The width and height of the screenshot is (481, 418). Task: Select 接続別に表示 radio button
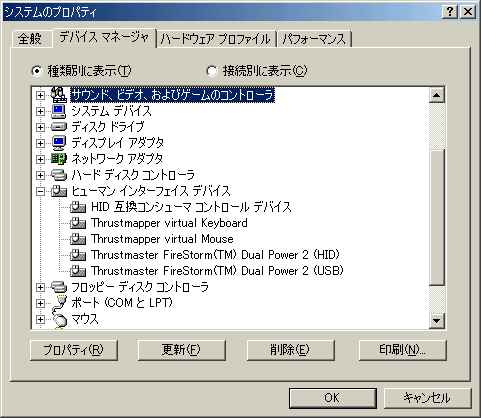click(x=212, y=71)
